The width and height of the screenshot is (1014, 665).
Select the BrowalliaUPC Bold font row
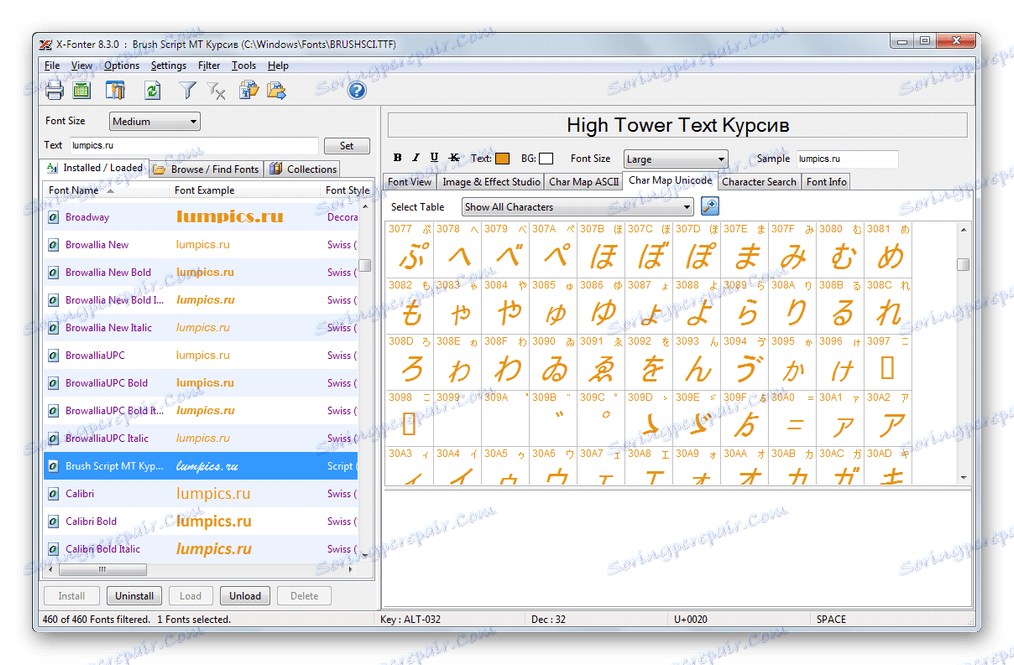[200, 383]
